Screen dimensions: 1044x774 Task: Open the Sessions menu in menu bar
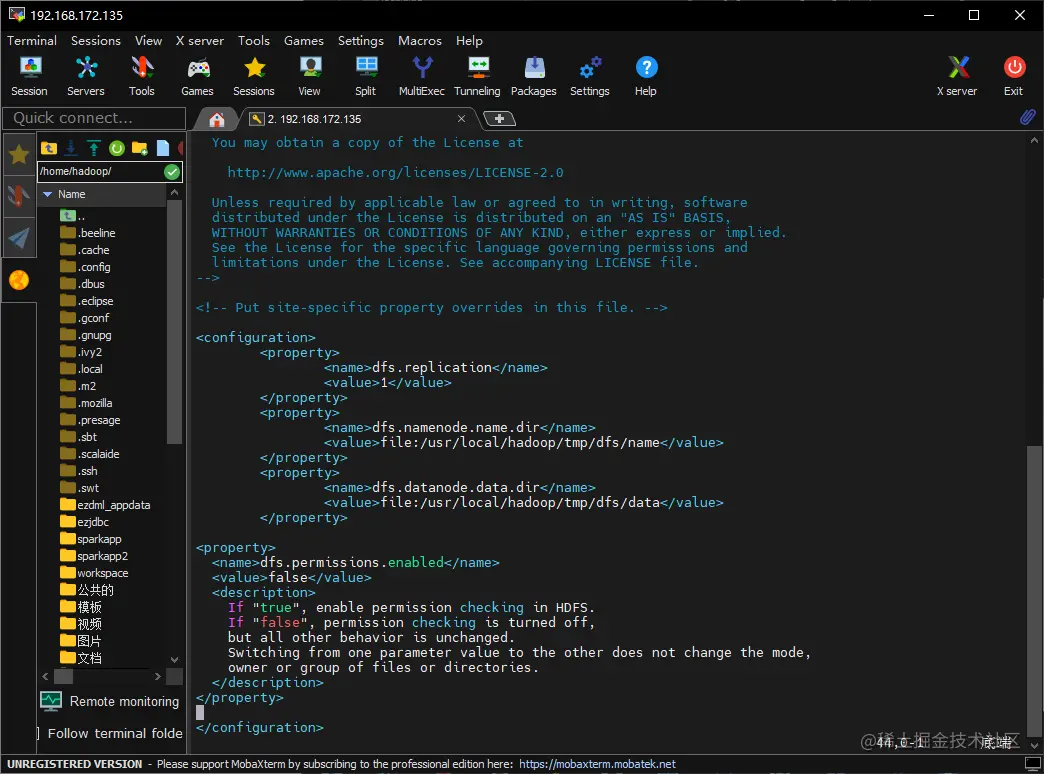96,41
